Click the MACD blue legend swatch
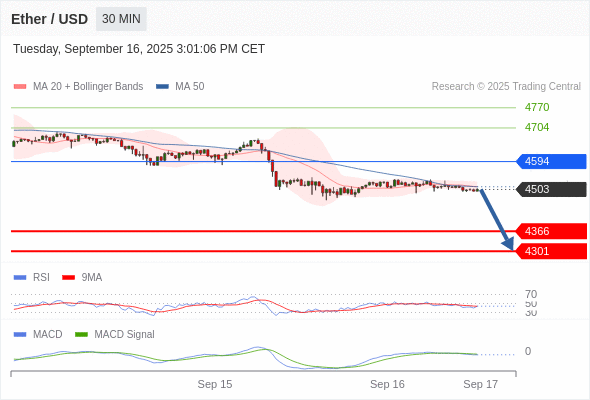This screenshot has height=400, width=590. [x=20, y=335]
